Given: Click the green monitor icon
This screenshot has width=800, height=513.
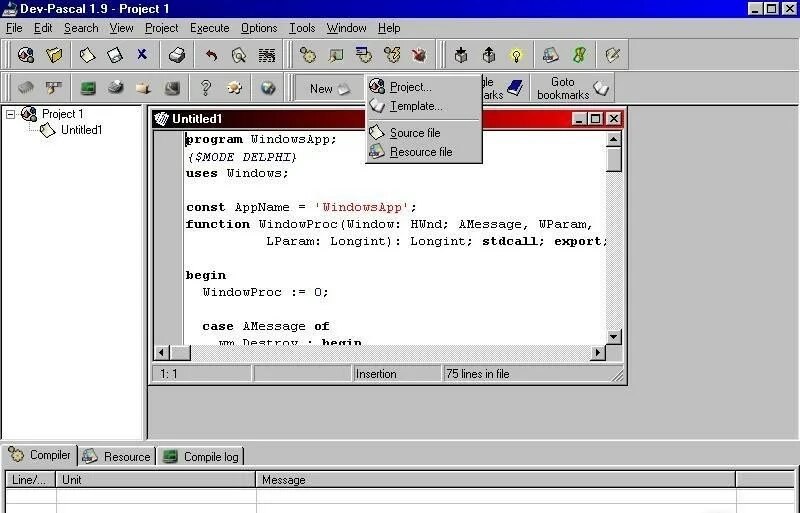Looking at the screenshot, I should (88, 88).
